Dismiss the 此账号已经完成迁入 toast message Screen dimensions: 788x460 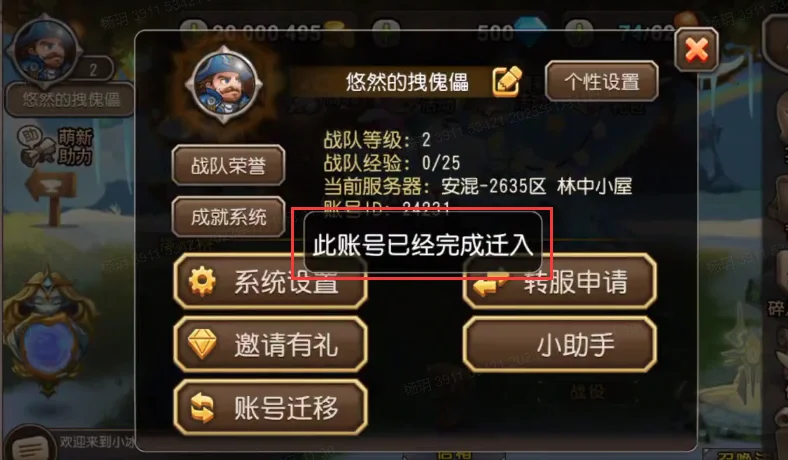click(x=423, y=245)
